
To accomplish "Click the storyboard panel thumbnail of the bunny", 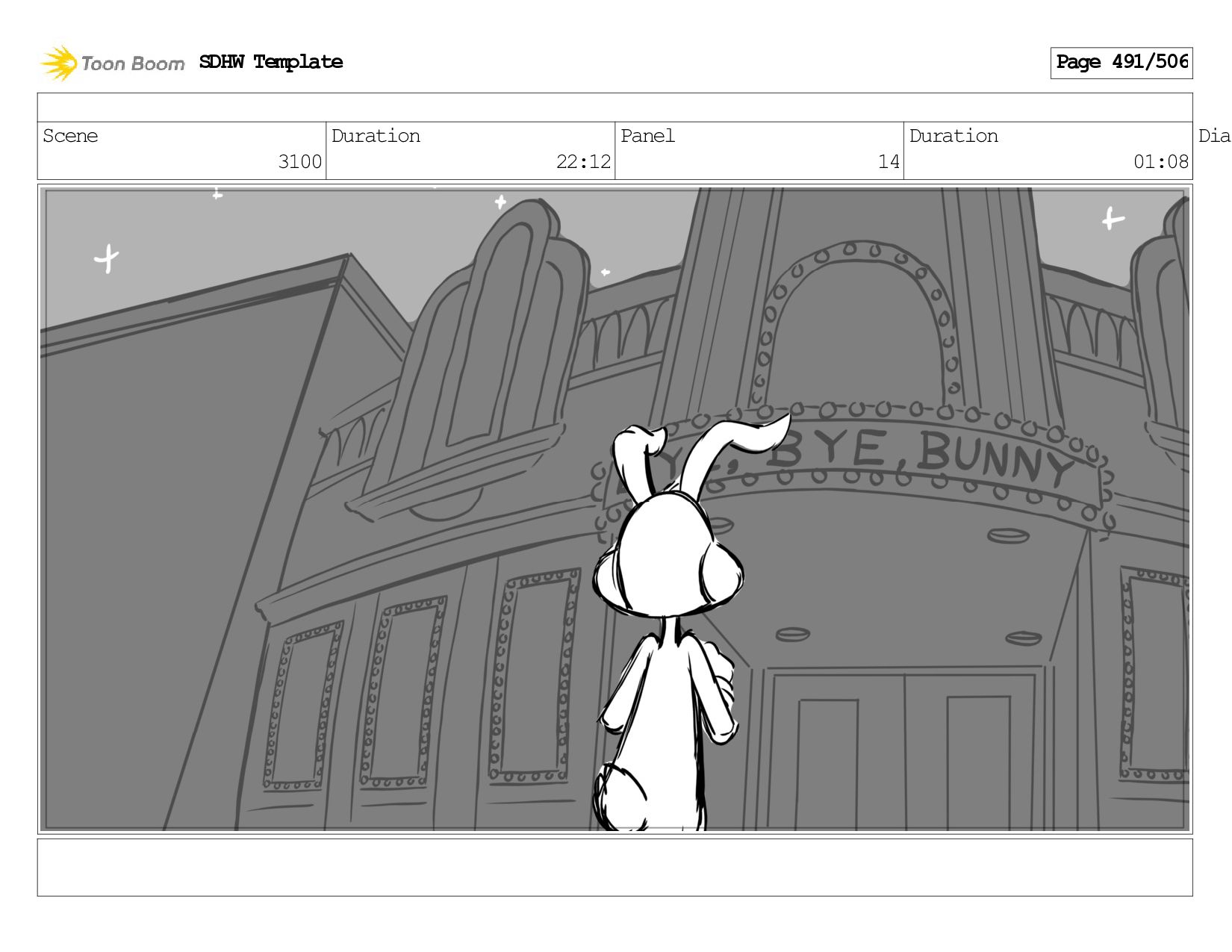I will point(615,509).
